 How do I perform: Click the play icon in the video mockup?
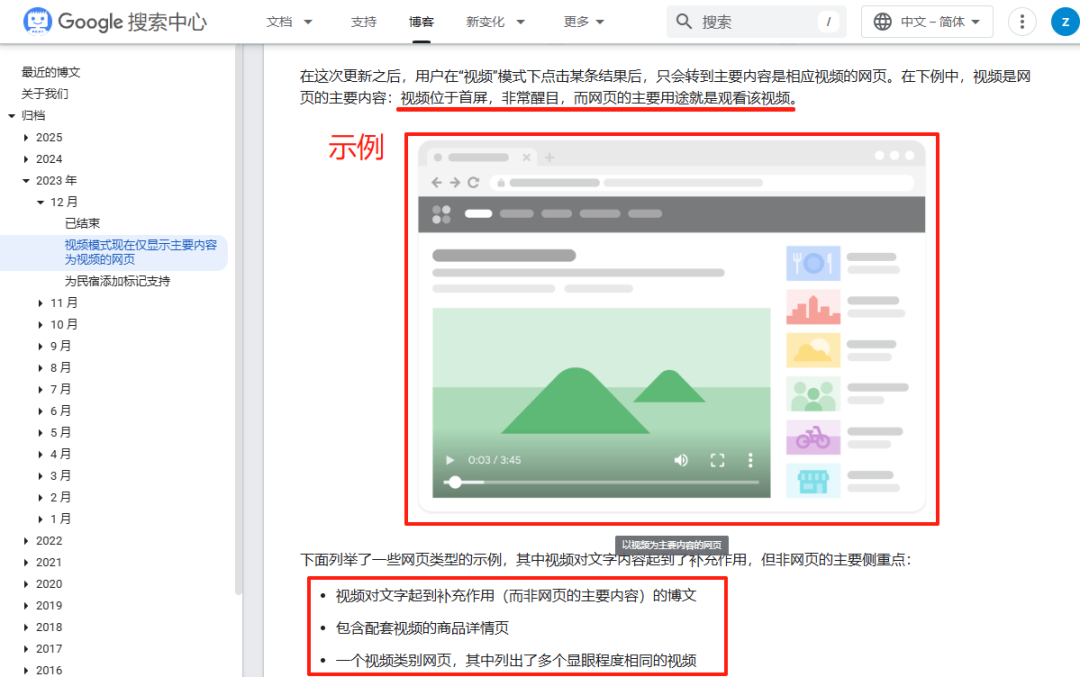click(x=449, y=460)
